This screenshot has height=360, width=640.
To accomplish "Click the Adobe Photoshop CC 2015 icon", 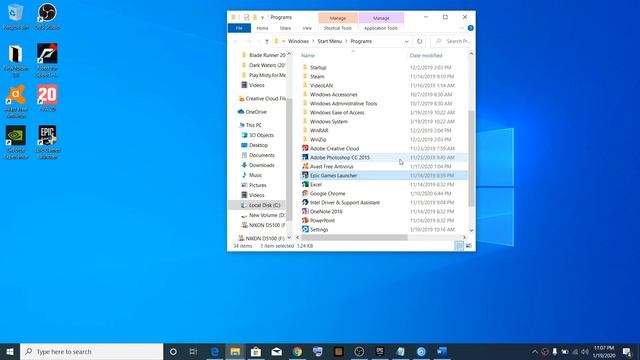I will click(305, 157).
